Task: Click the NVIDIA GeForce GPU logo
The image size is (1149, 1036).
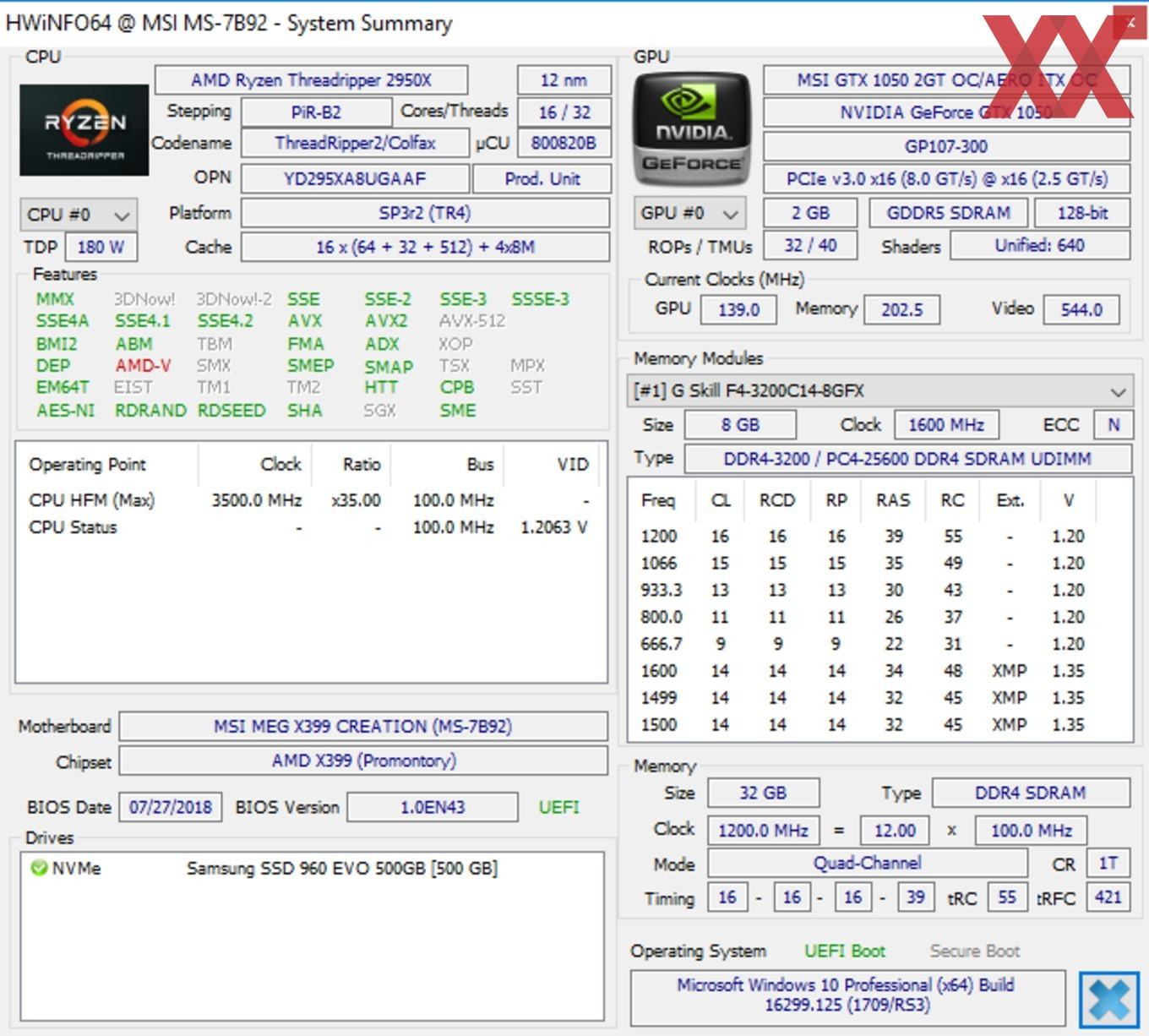Action: [692, 129]
